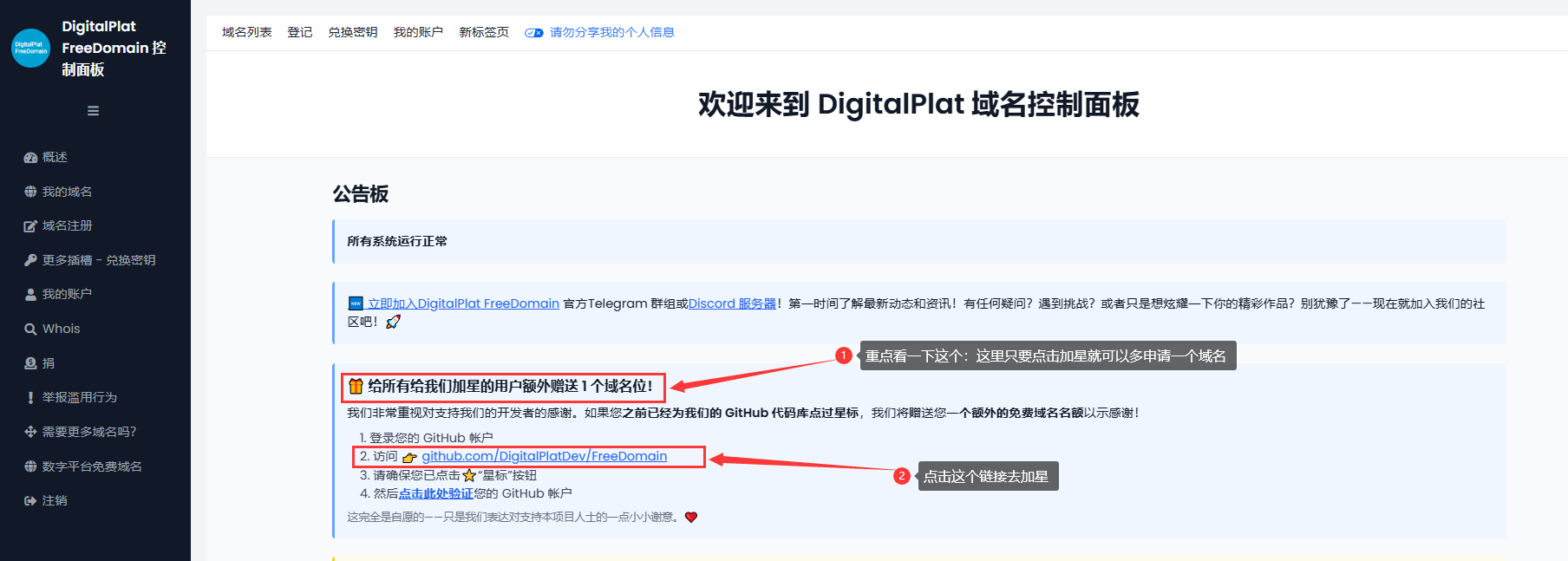The image size is (1568, 561).
Task: Click the dashboard icon beside 概述
Action: tap(30, 158)
